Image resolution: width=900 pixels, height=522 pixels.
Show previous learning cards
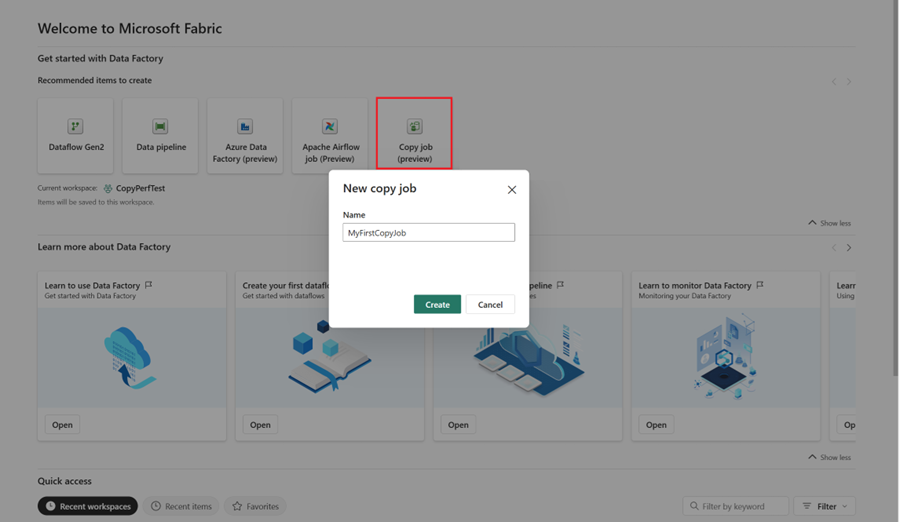(x=834, y=248)
